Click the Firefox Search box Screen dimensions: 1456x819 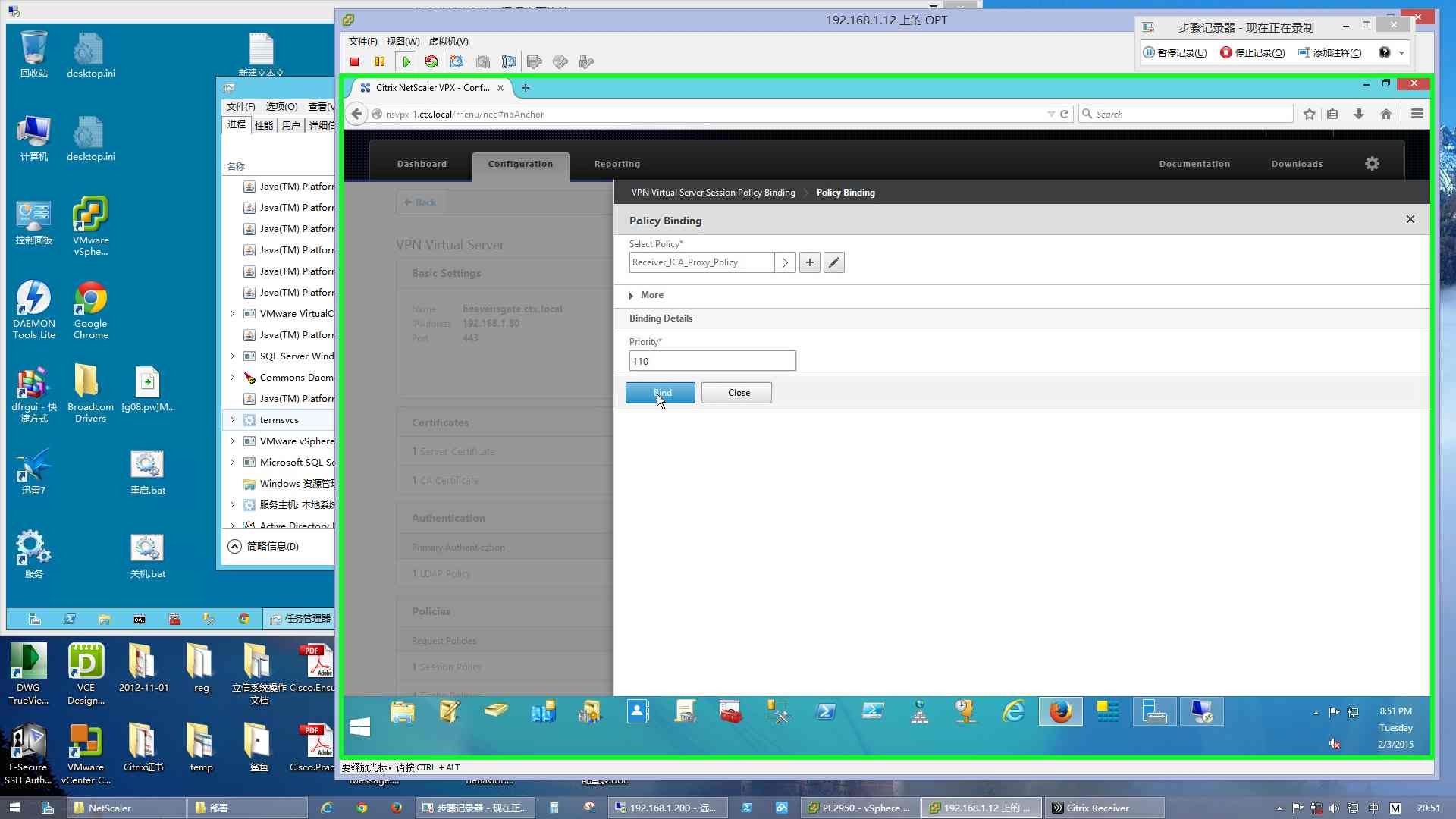tap(1186, 114)
